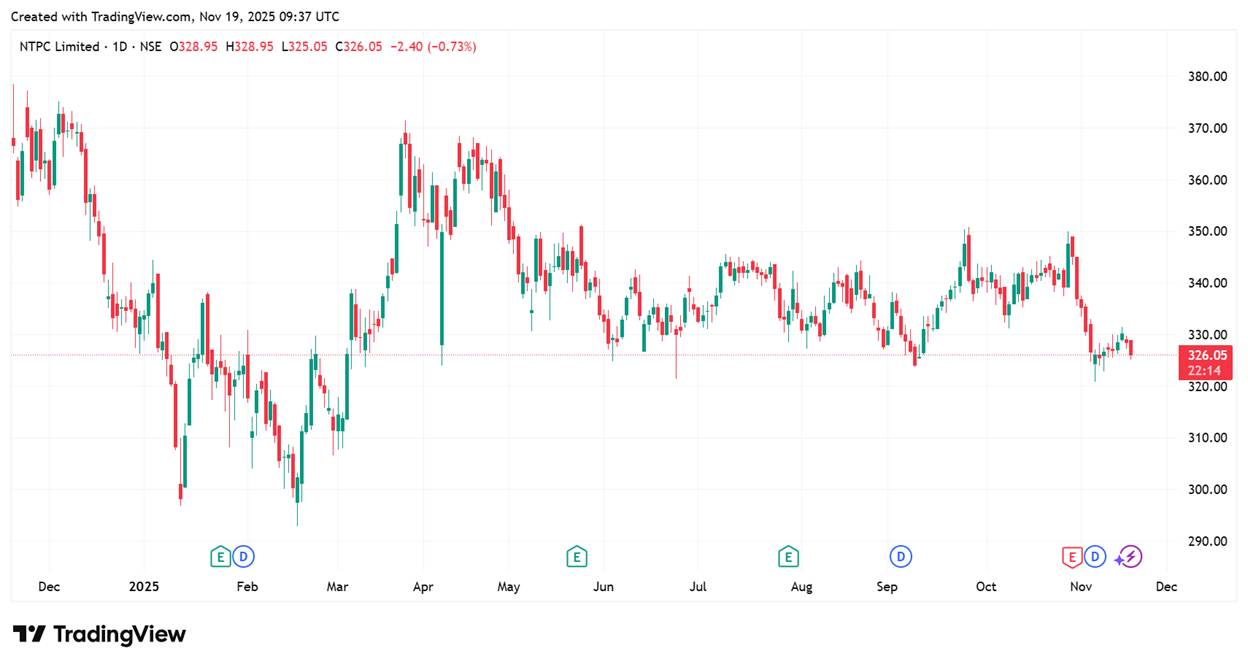Screen dimensions: 1248x667
Task: Click the red earnings marker near November
Action: 1072,556
